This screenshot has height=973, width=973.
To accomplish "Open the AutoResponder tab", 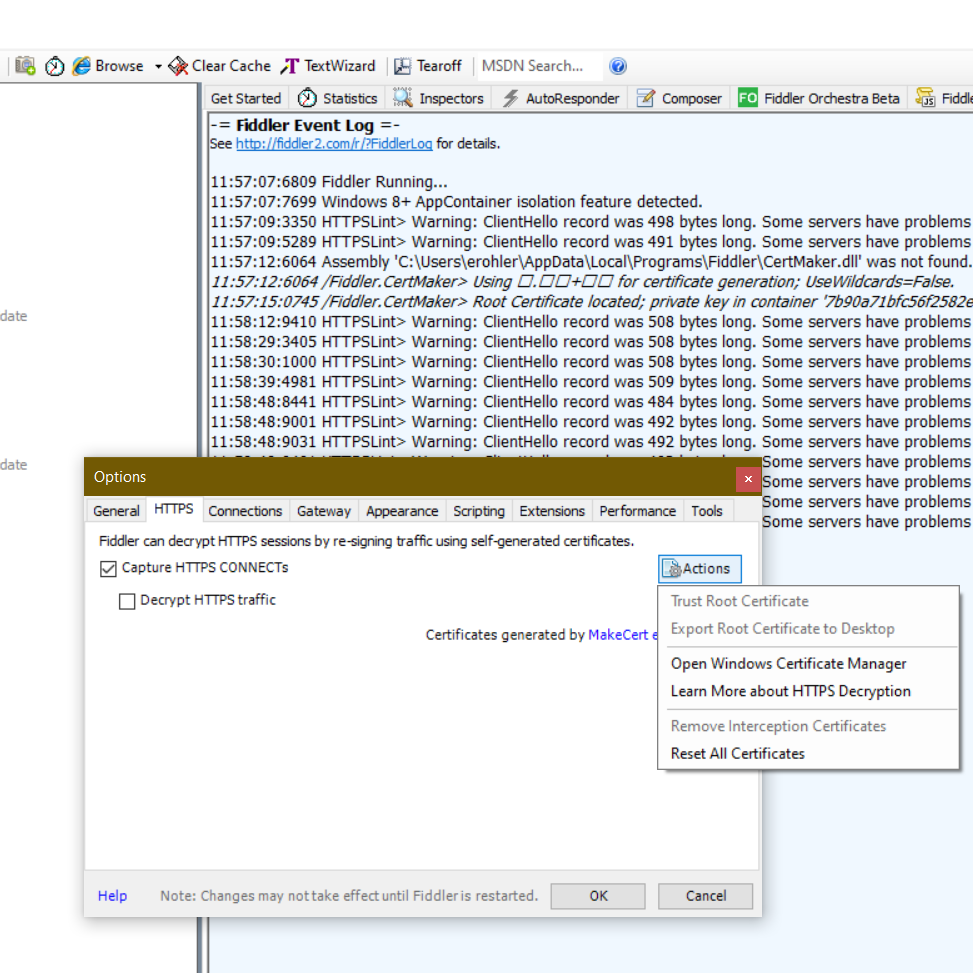I will (x=561, y=99).
